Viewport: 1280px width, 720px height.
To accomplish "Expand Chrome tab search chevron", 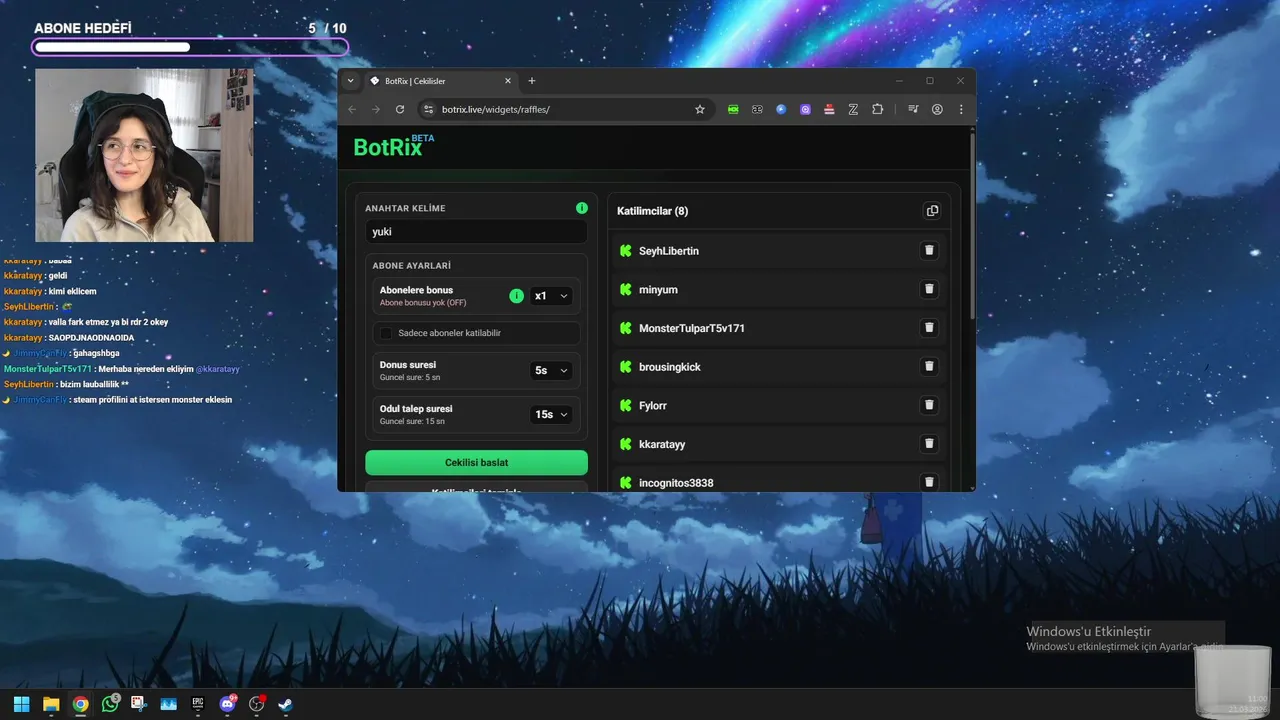I will [350, 81].
